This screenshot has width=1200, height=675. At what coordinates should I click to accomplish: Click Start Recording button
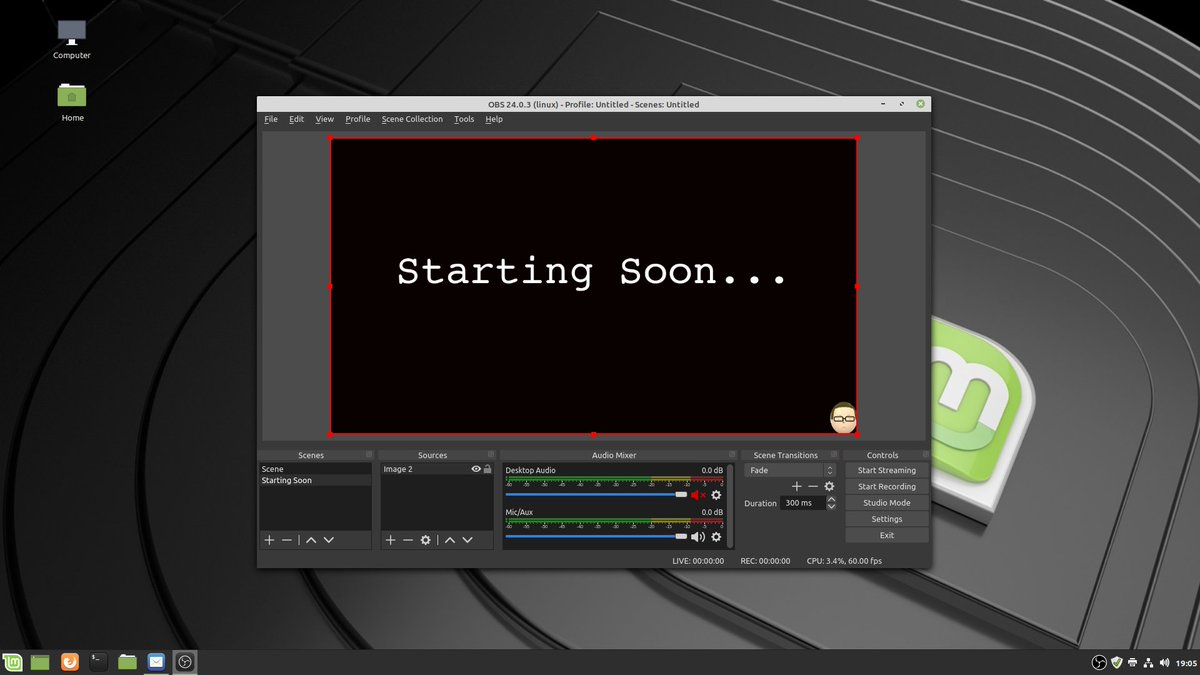pyautogui.click(x=887, y=486)
